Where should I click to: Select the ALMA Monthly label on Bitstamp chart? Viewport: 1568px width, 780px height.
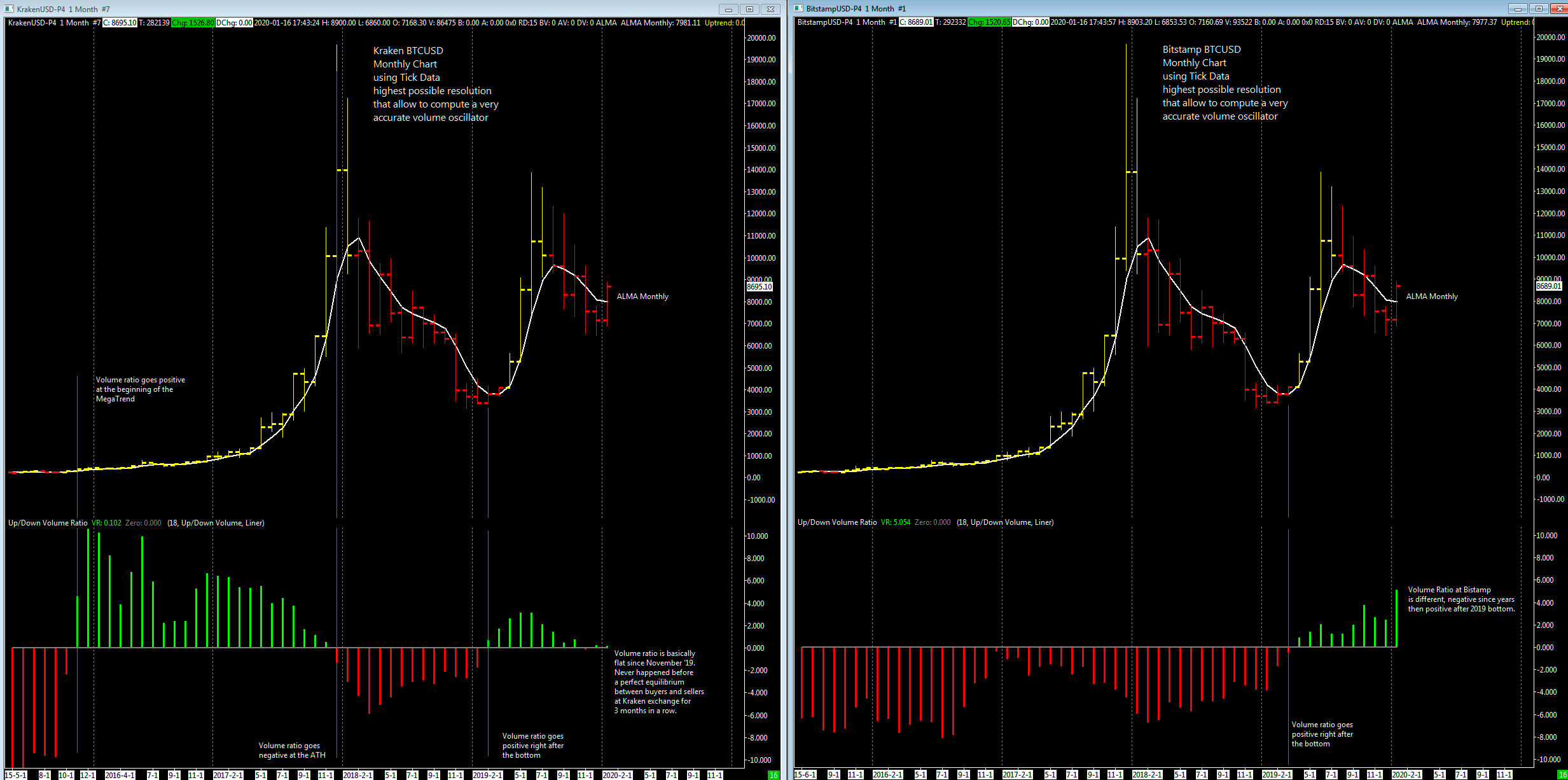1431,296
